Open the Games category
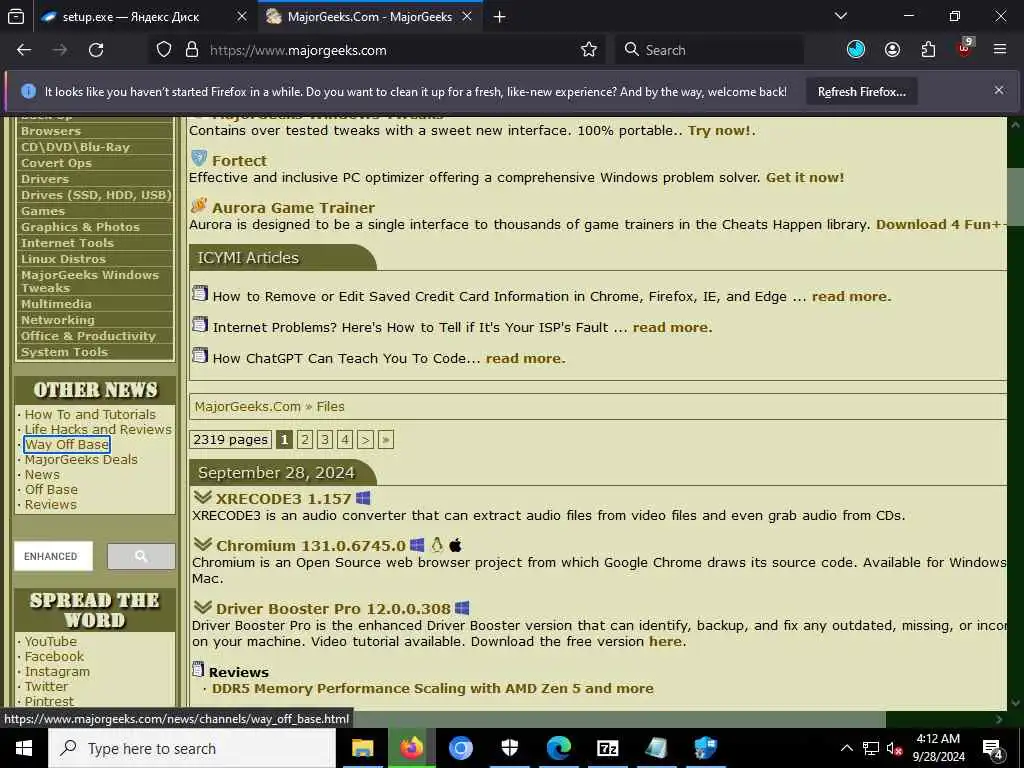This screenshot has width=1024, height=768. (x=42, y=211)
